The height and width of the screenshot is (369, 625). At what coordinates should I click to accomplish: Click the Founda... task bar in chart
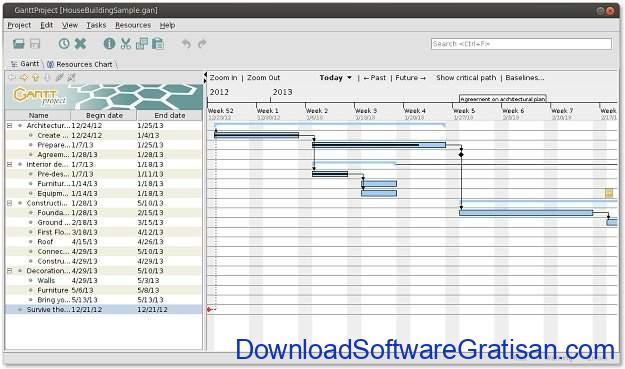[526, 213]
